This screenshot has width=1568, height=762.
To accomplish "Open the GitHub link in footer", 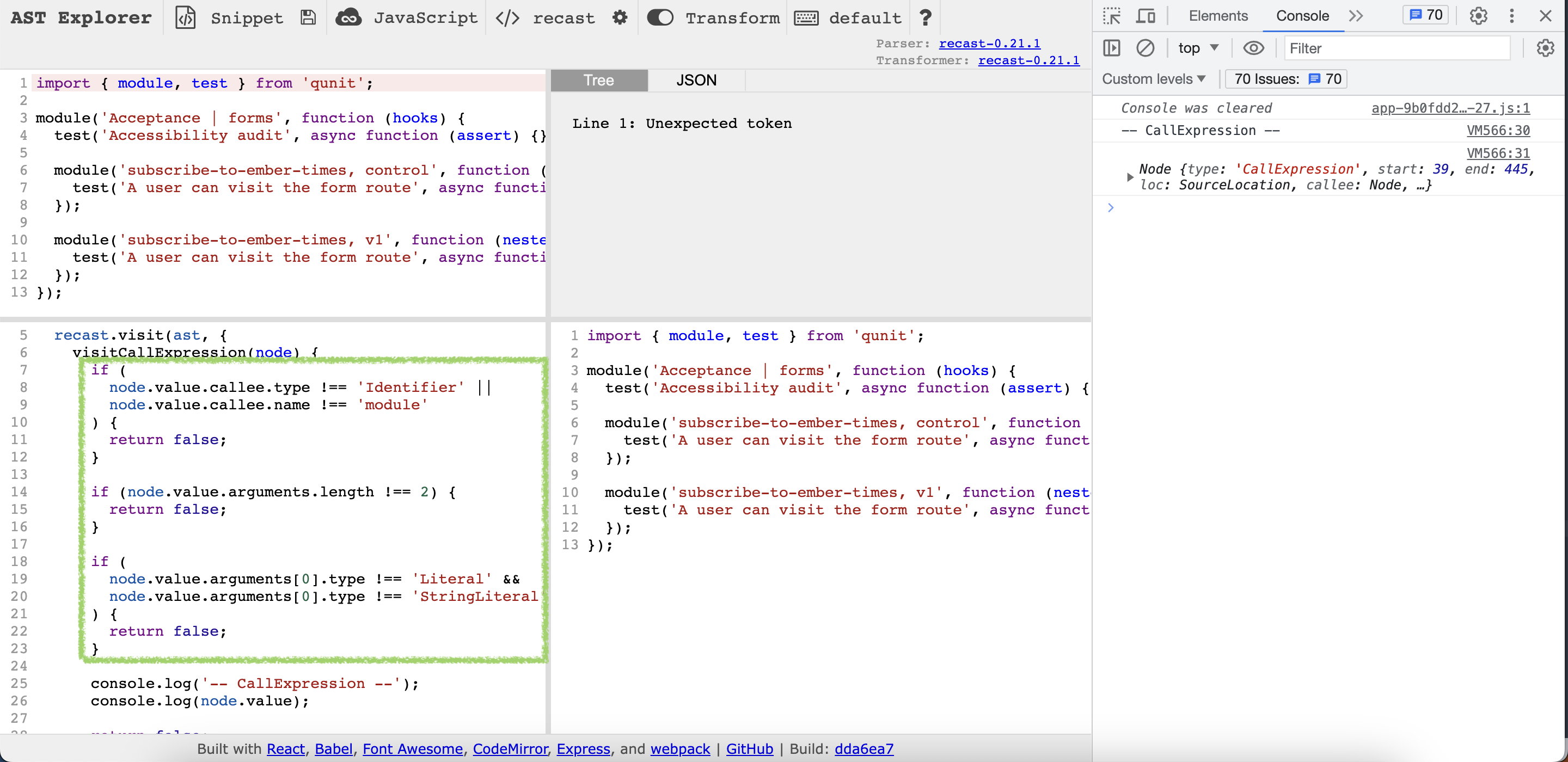I will [x=749, y=748].
